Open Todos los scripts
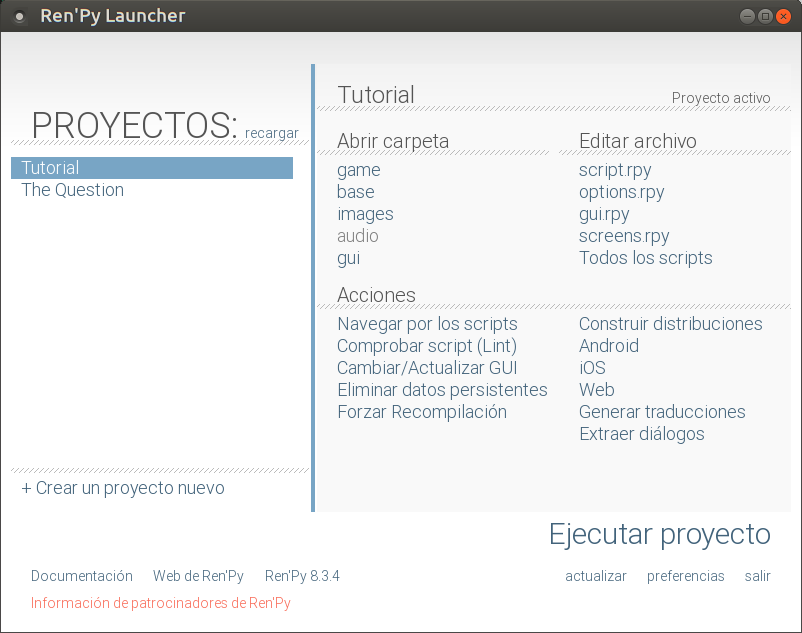This screenshot has width=802, height=633. pyautogui.click(x=645, y=257)
